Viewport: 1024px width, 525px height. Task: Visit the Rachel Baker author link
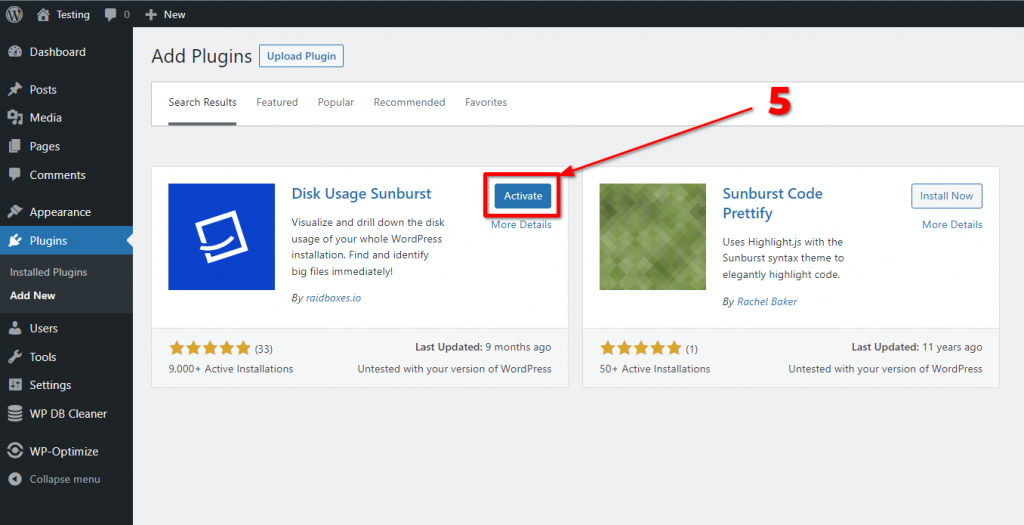click(x=767, y=302)
